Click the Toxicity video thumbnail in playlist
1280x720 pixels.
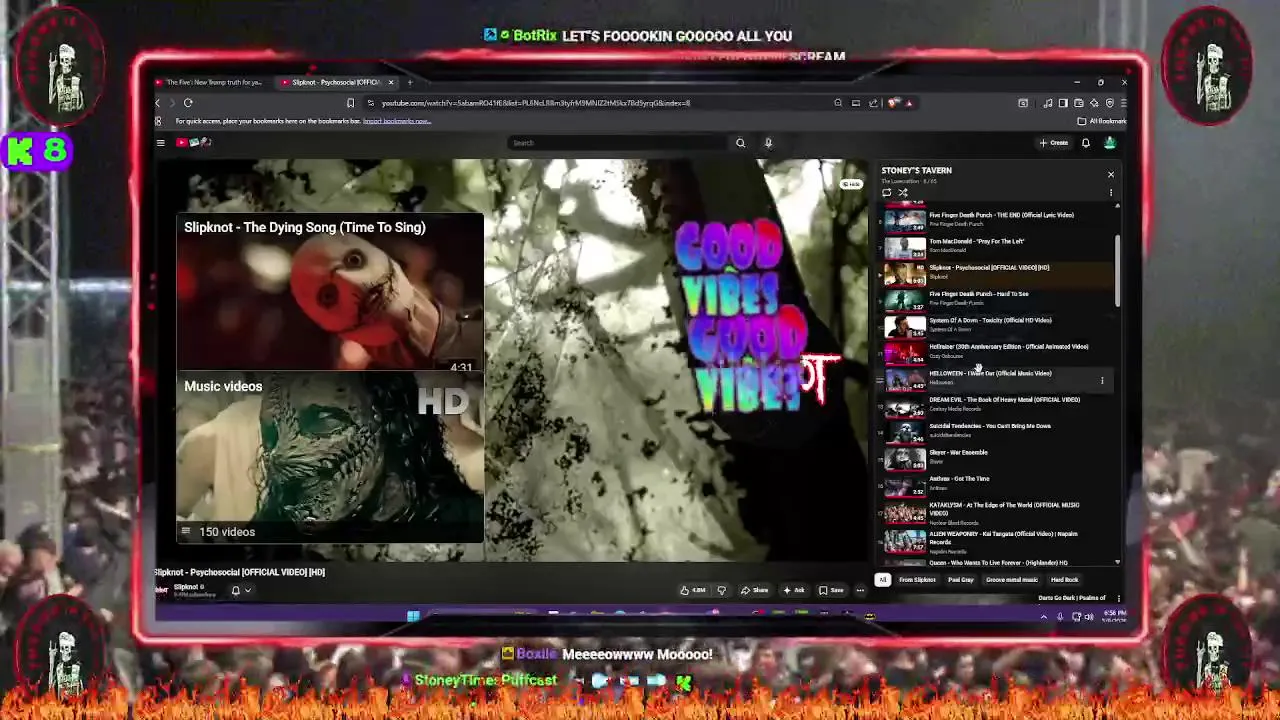pyautogui.click(x=905, y=326)
